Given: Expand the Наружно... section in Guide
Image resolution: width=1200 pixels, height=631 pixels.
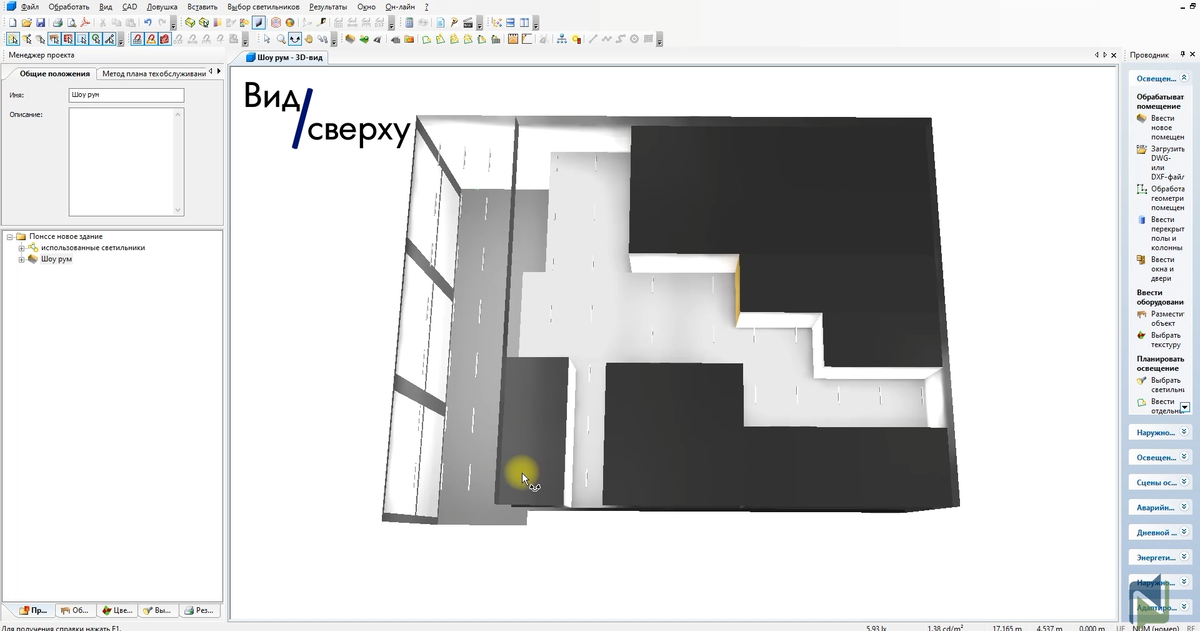Looking at the screenshot, I should [x=1184, y=432].
